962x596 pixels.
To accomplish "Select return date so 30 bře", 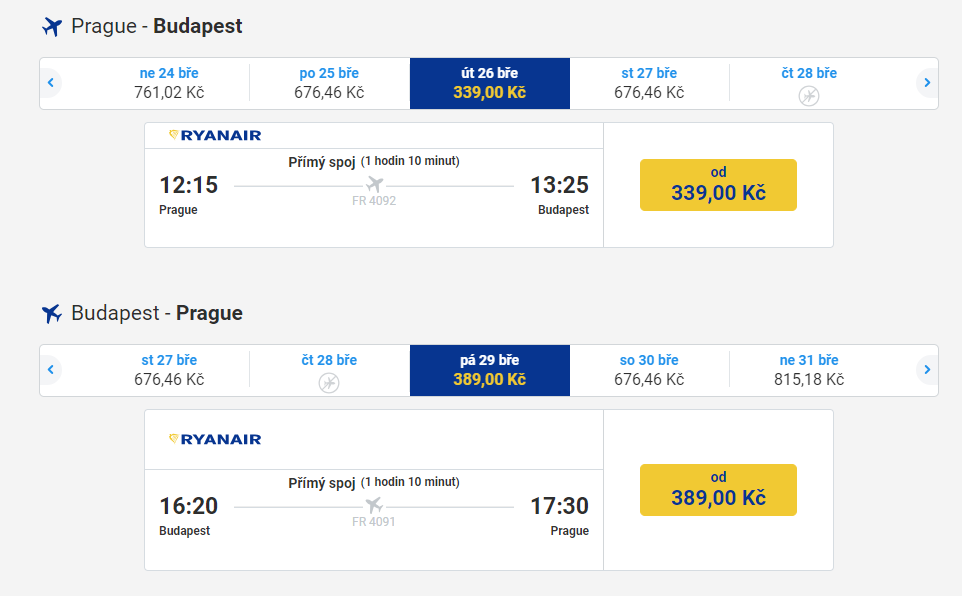I will [649, 370].
